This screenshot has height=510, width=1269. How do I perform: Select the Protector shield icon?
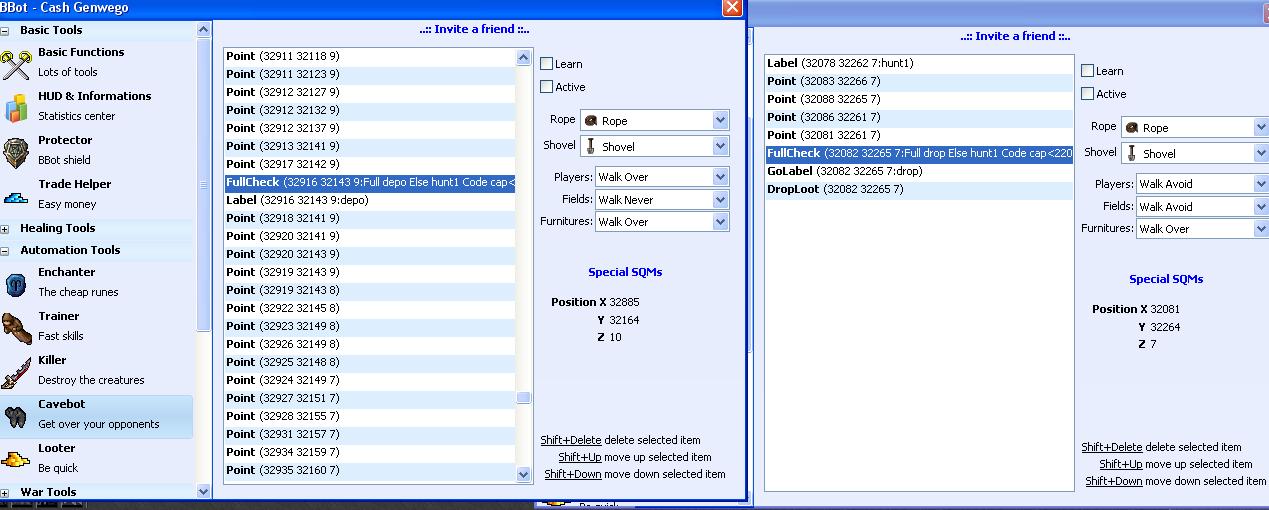[17, 151]
